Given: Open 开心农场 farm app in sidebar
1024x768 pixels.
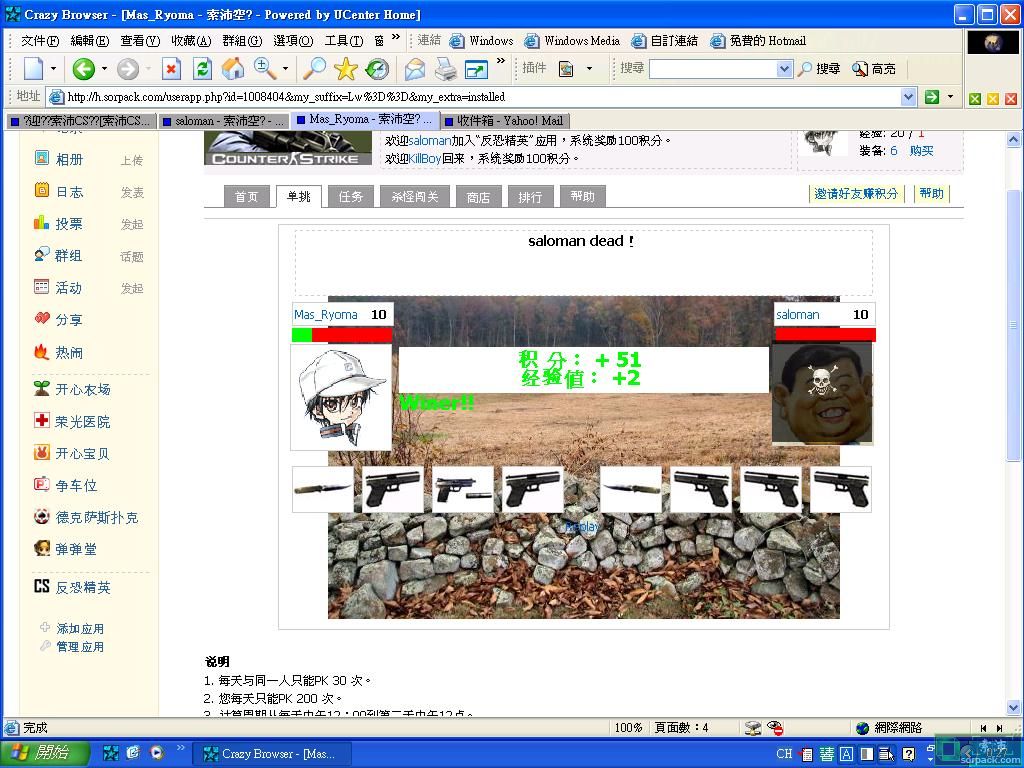Looking at the screenshot, I should point(82,389).
